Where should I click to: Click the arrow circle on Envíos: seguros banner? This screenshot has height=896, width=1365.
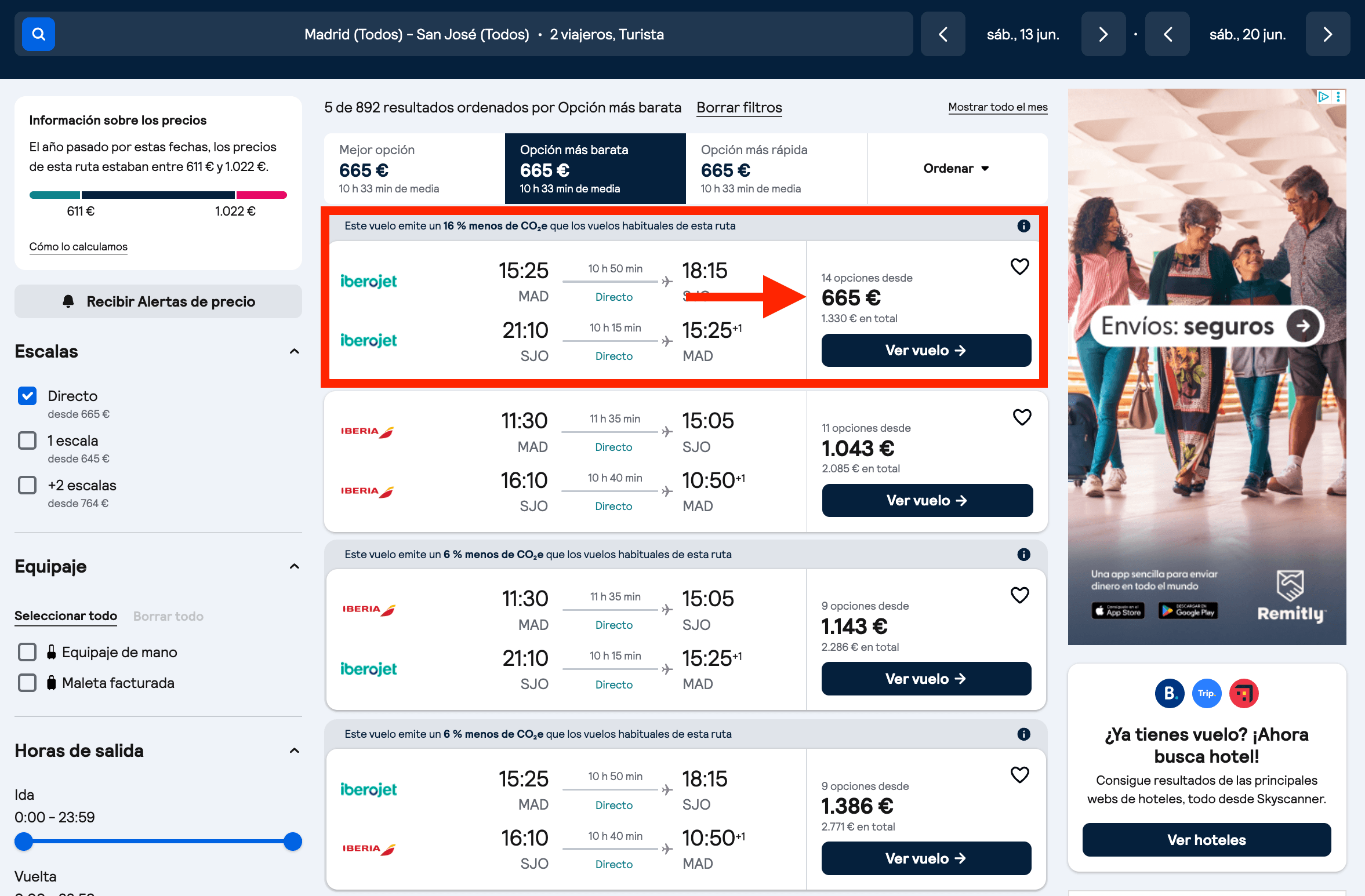pyautogui.click(x=1302, y=326)
